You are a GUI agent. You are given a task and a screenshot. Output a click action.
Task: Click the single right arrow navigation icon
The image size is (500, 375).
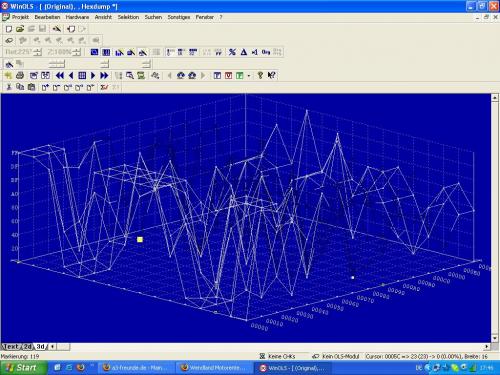click(x=93, y=76)
